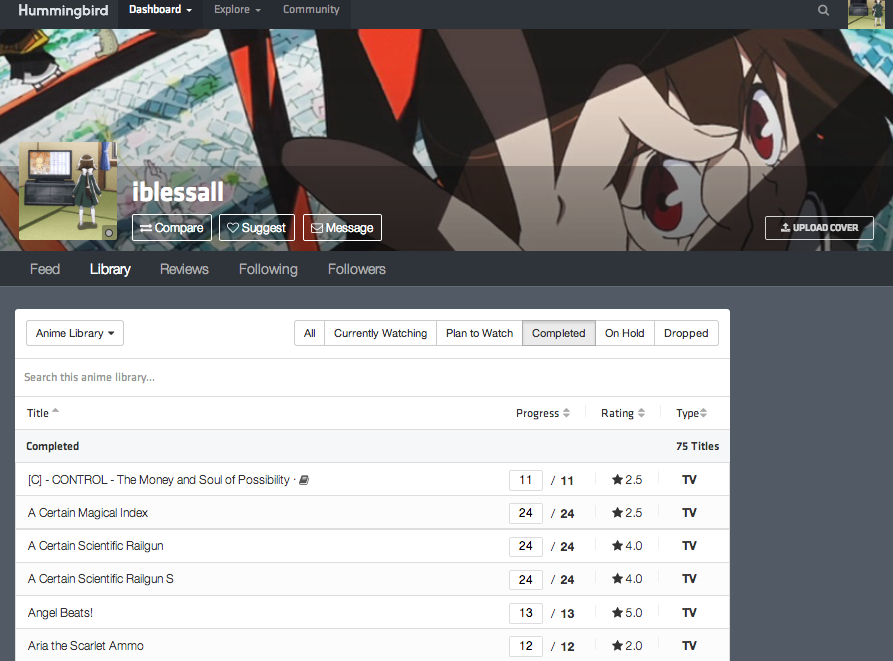Screen dimensions: 893x661
Task: Switch filter to Plan to Watch
Action: (x=479, y=333)
